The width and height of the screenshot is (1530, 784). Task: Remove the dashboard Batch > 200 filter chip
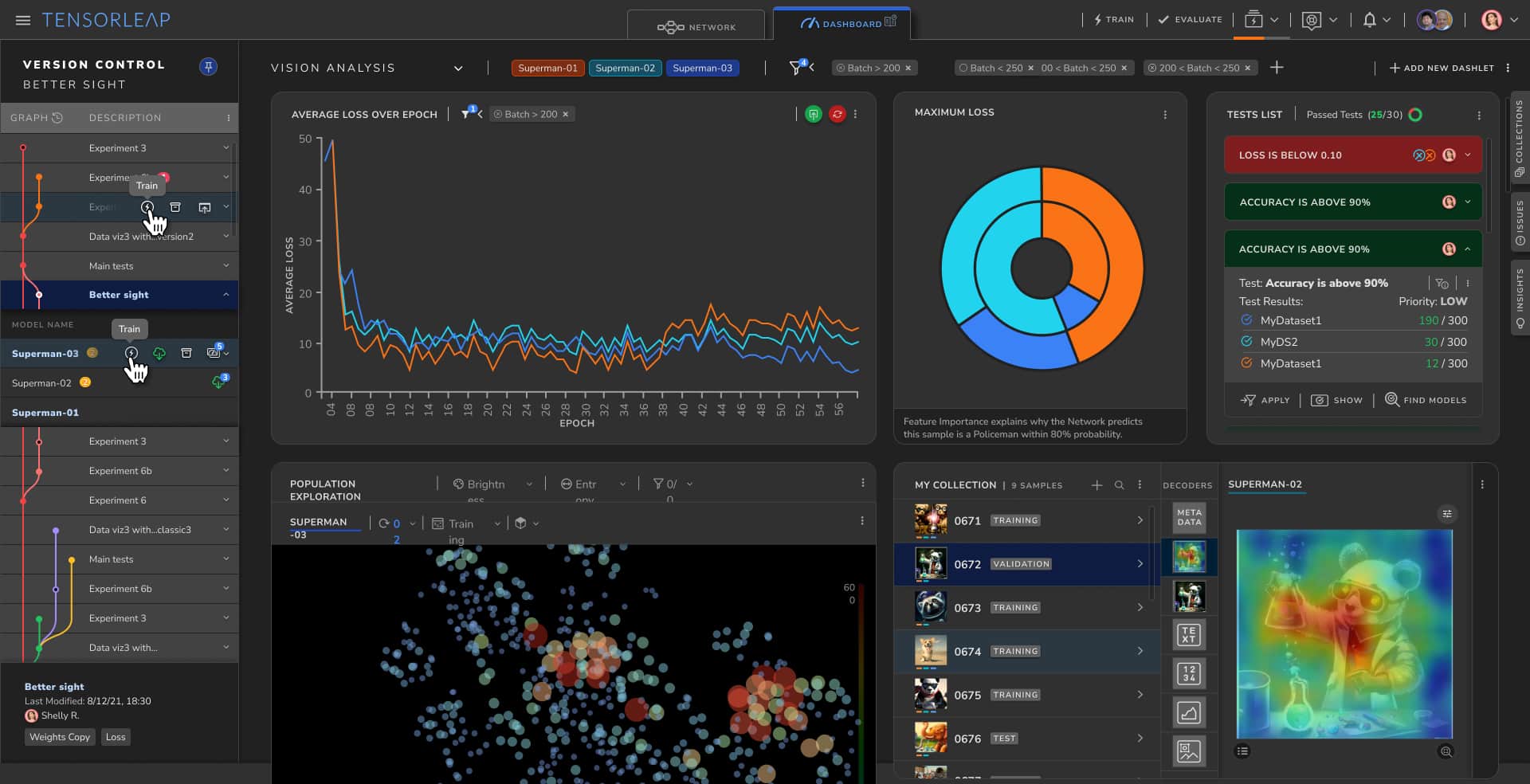[x=908, y=69]
